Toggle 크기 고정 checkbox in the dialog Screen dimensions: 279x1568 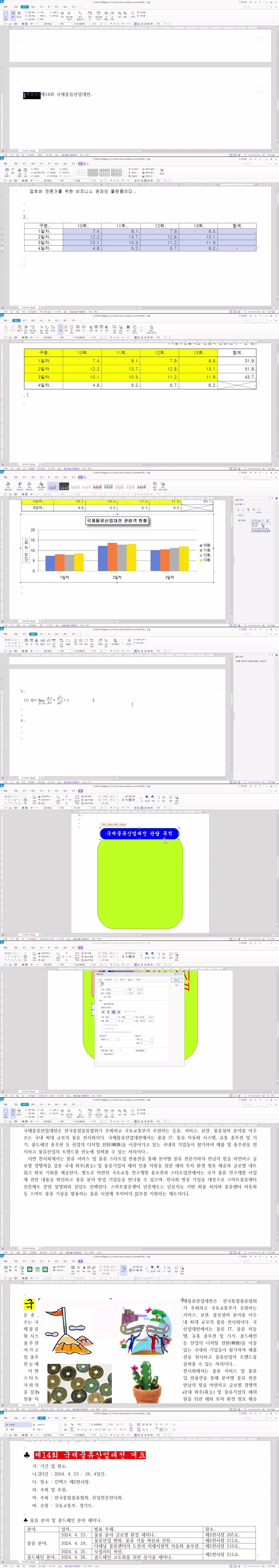102,997
